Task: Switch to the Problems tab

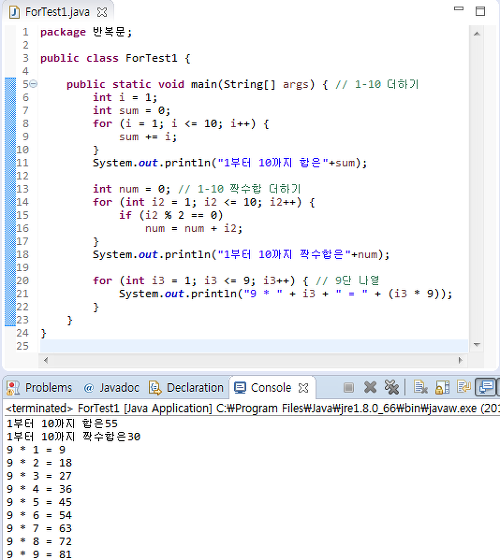Action: point(39,388)
